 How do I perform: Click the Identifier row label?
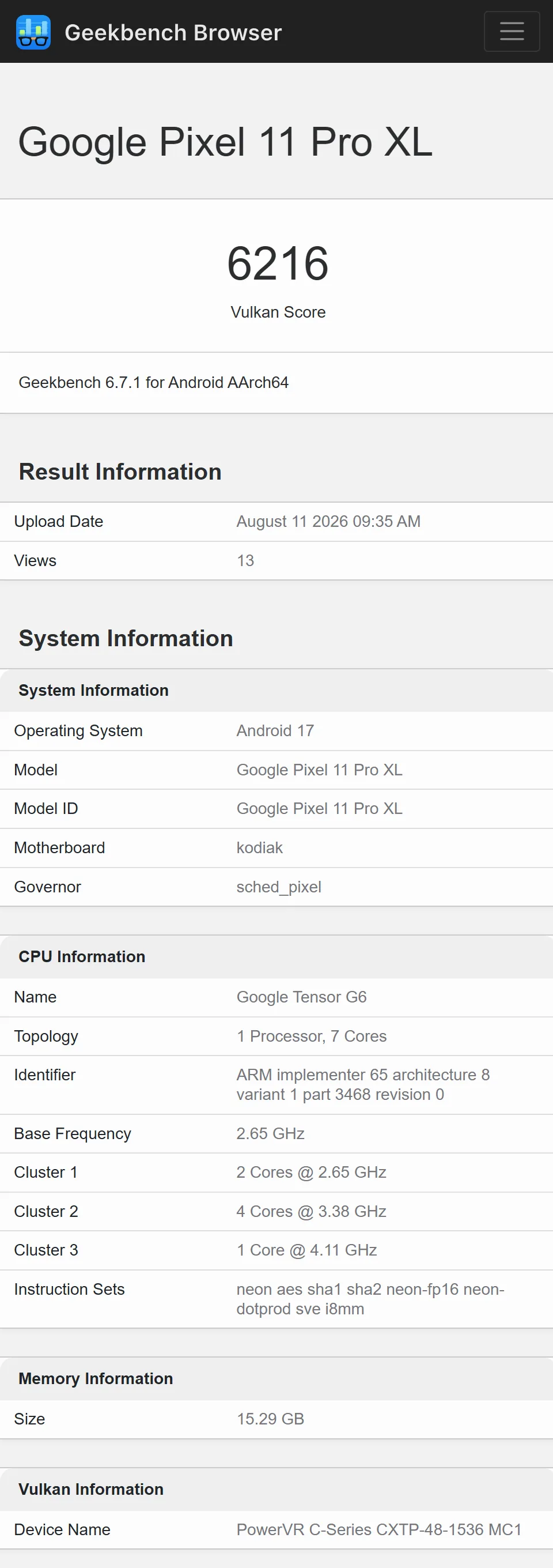44,1075
